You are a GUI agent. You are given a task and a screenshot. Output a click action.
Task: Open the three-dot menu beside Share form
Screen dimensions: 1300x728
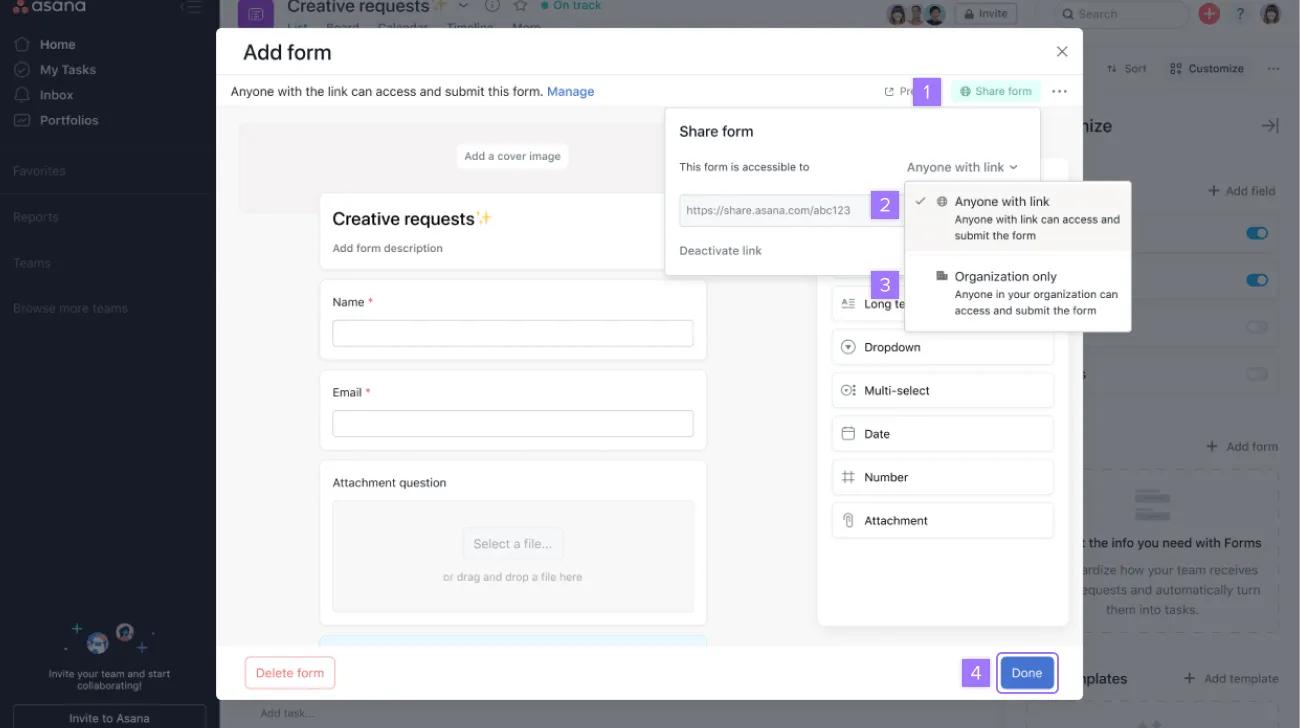[1059, 91]
